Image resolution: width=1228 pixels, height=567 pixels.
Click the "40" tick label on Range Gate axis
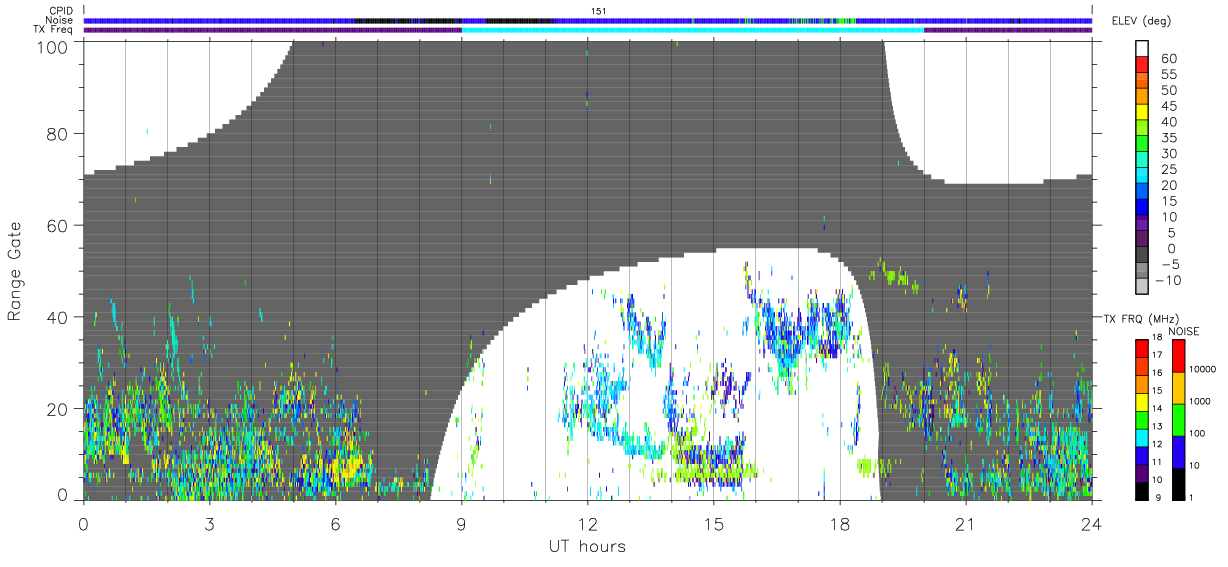(x=57, y=317)
